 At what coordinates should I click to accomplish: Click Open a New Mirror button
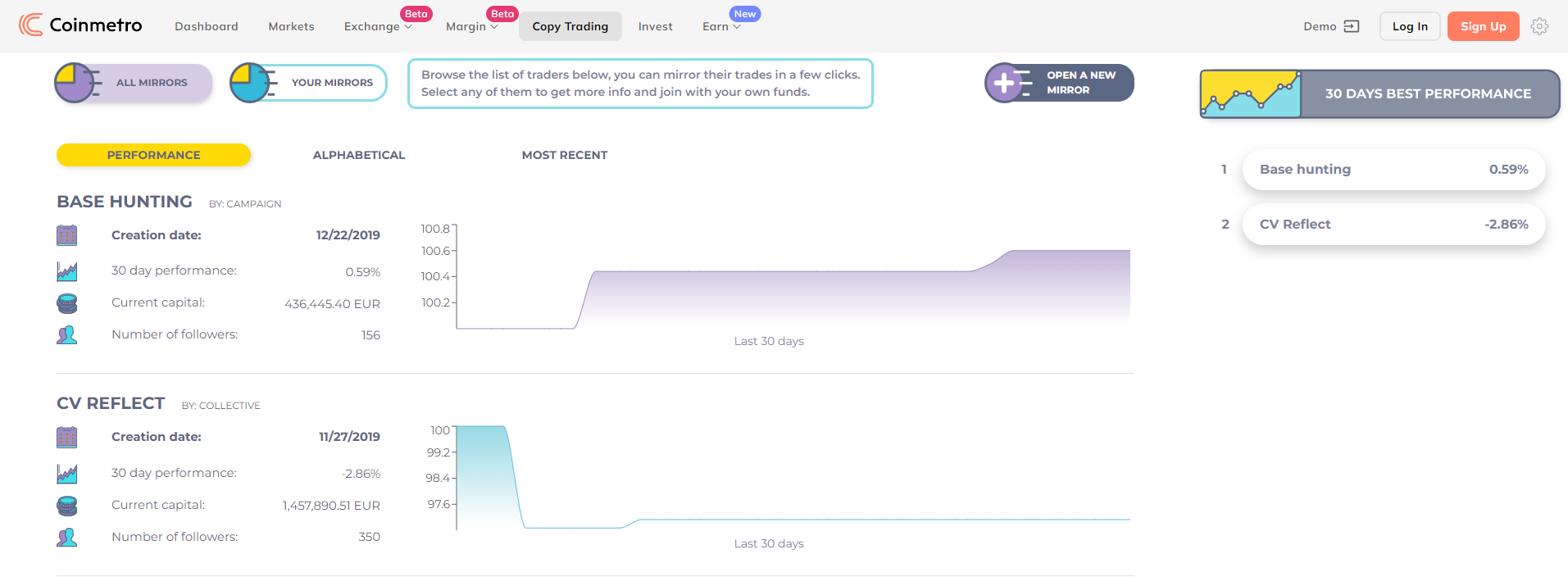coord(1060,83)
